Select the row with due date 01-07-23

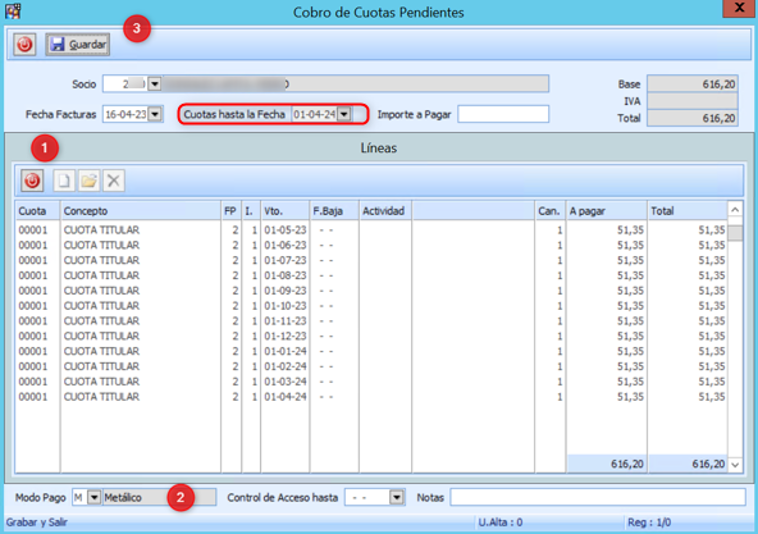point(371,260)
